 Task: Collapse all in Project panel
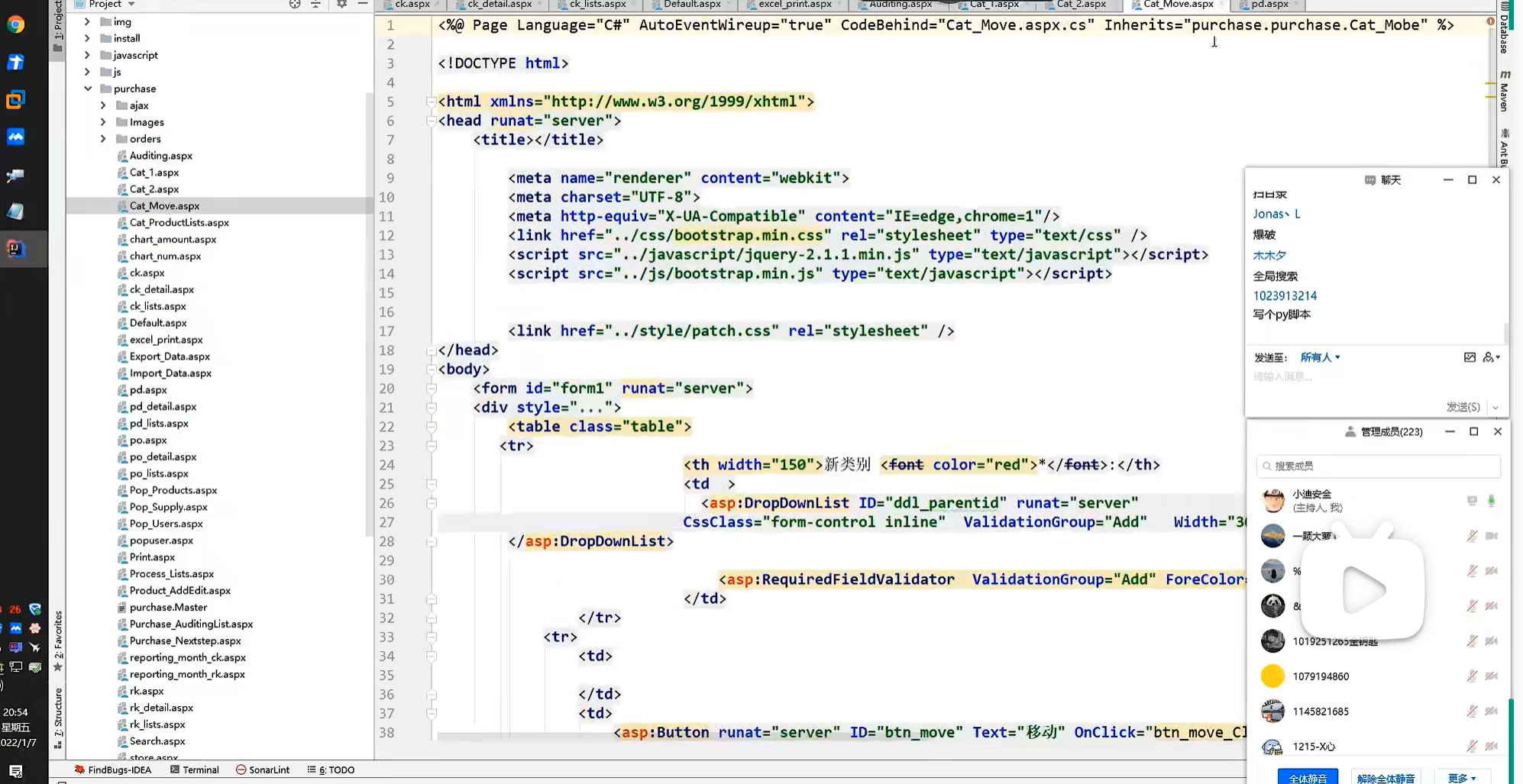tap(315, 4)
